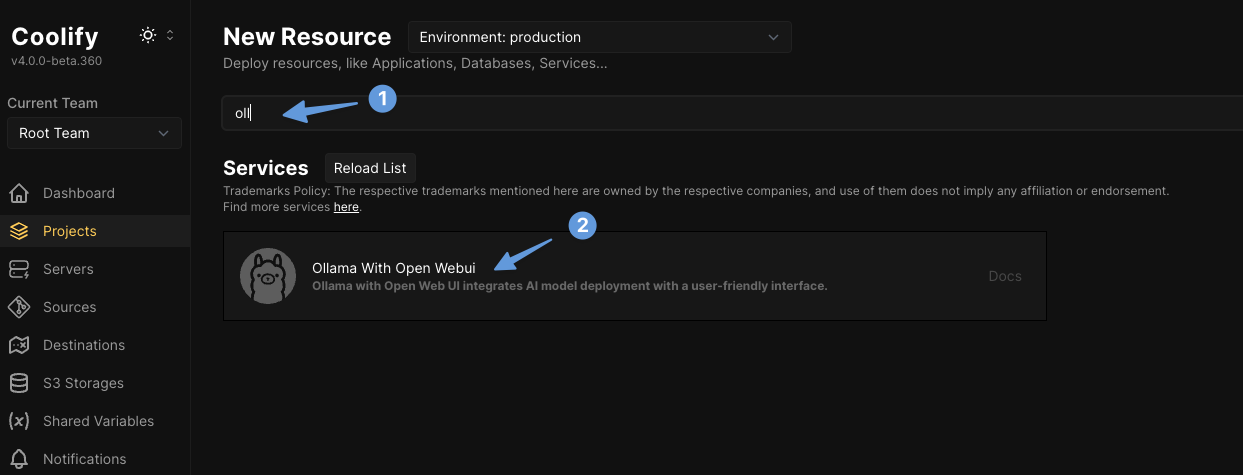The image size is (1243, 475).
Task: Click the Dashboard house icon
Action: click(x=19, y=193)
